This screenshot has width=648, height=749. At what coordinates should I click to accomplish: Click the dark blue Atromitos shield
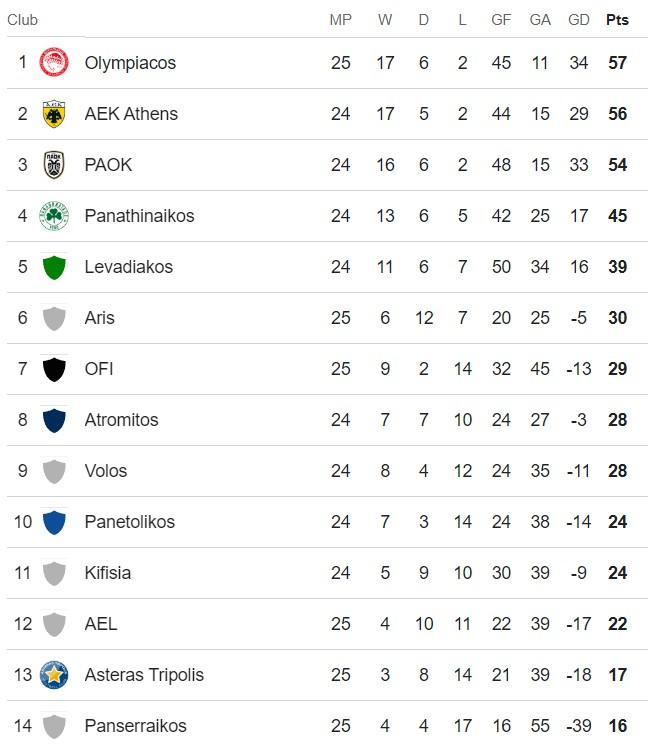(x=54, y=420)
